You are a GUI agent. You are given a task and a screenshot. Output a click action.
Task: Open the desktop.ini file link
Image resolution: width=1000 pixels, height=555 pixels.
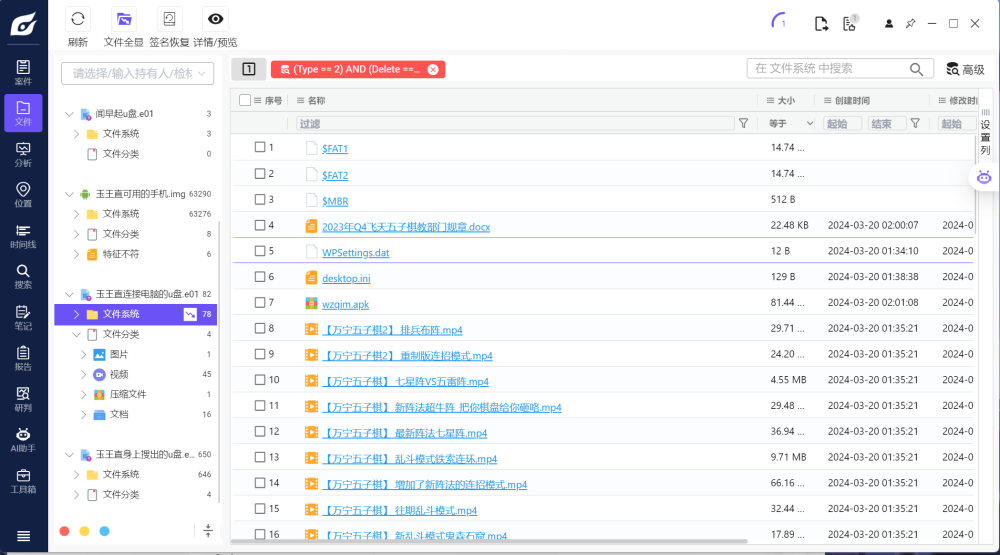[346, 278]
